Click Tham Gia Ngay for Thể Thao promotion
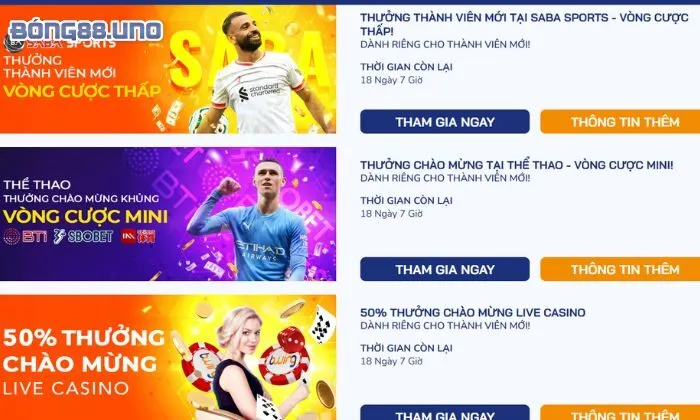Viewport: 700px width, 420px height. pos(445,269)
